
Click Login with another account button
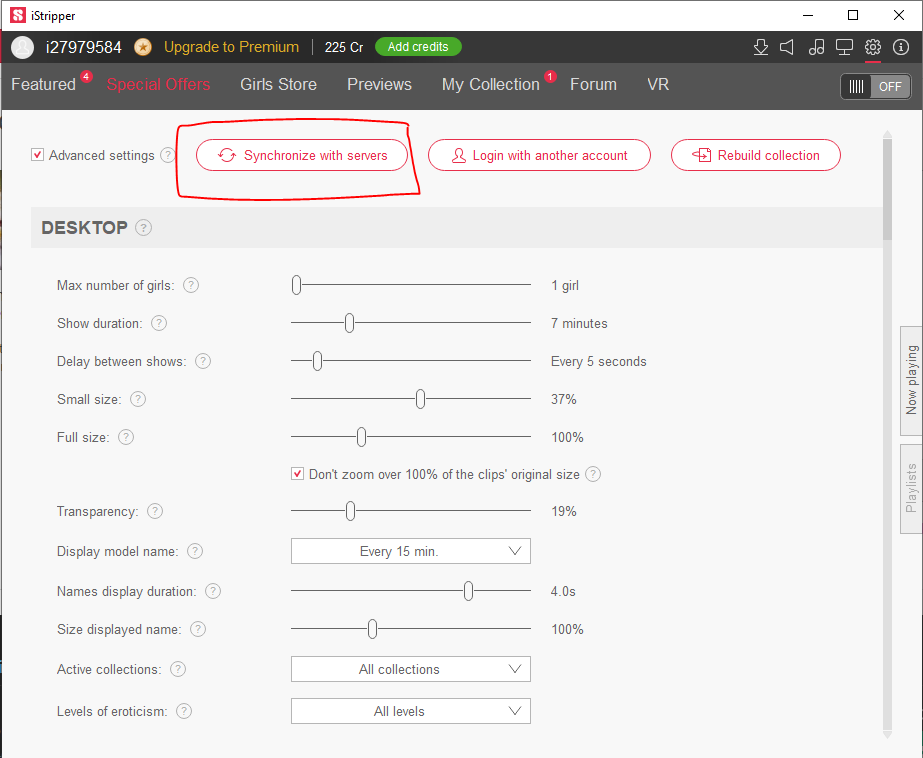coord(539,155)
